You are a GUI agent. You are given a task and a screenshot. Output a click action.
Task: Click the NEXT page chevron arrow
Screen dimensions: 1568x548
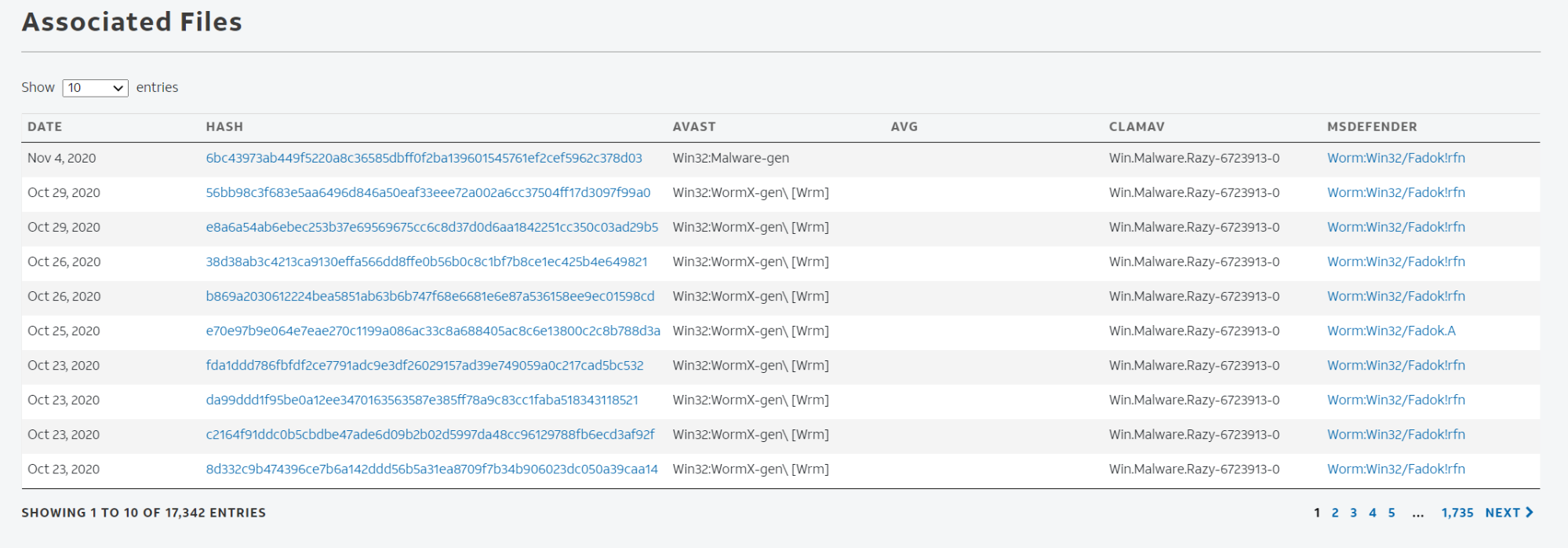(x=1529, y=513)
